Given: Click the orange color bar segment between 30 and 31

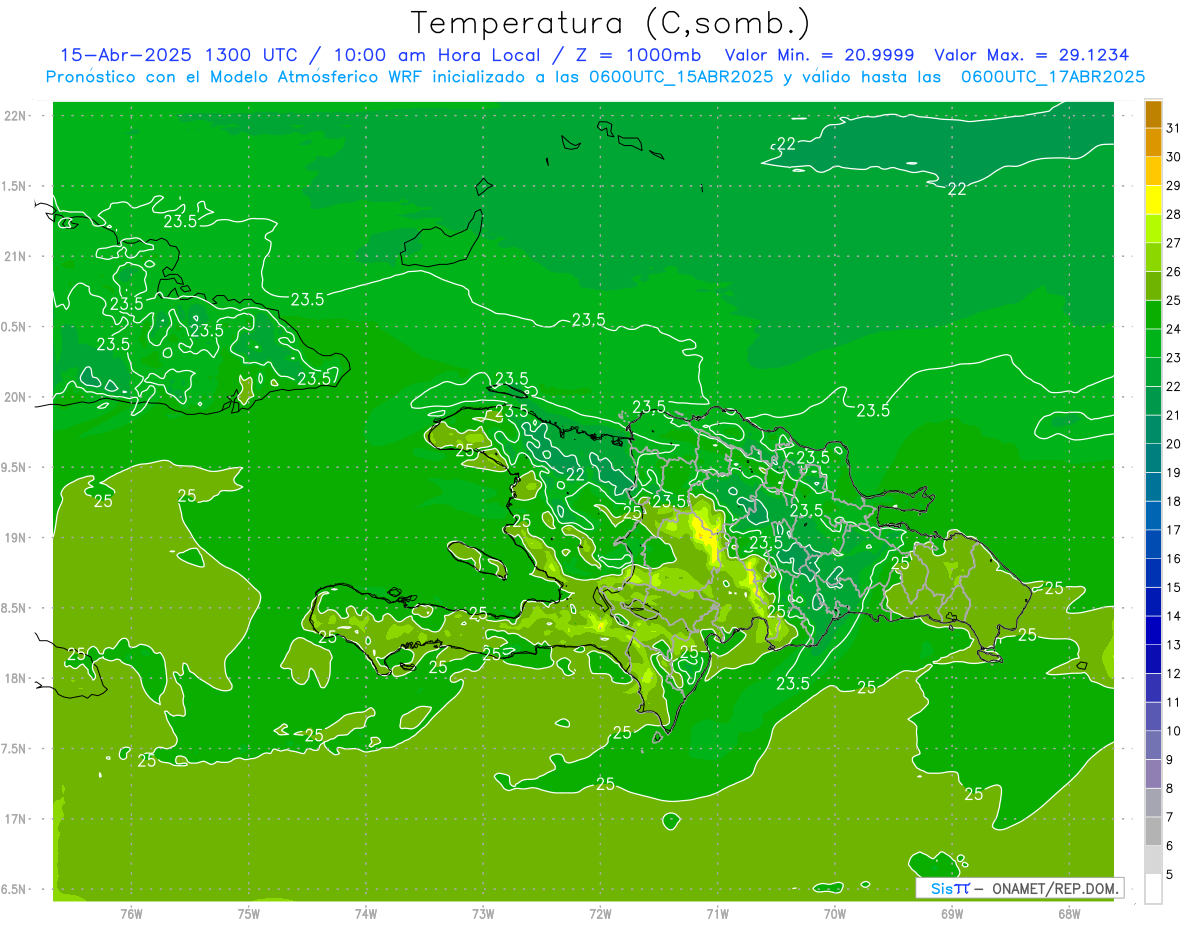Looking at the screenshot, I should click(x=1153, y=143).
